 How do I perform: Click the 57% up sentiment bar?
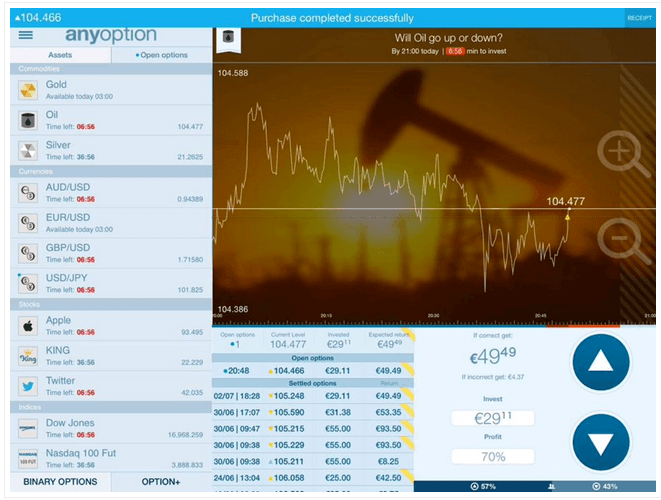481,486
